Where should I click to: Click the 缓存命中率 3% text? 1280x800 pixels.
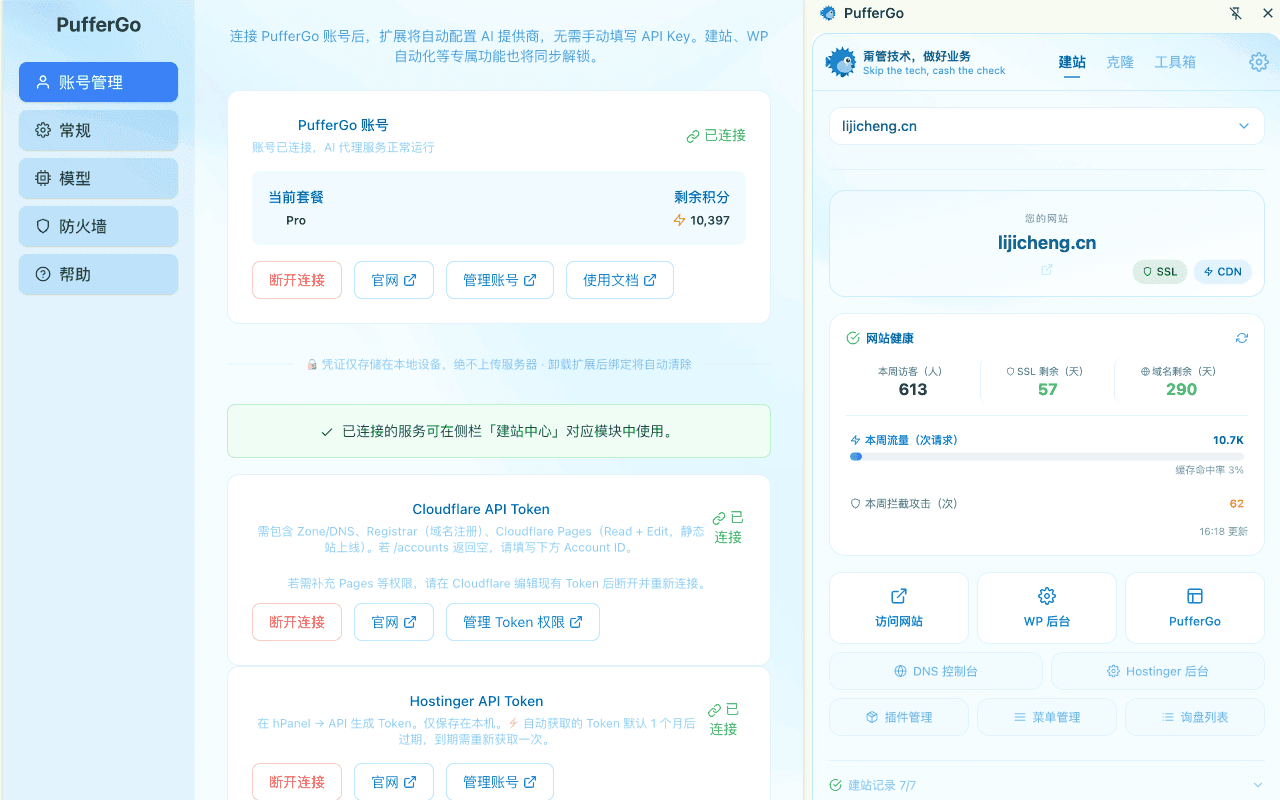1209,469
